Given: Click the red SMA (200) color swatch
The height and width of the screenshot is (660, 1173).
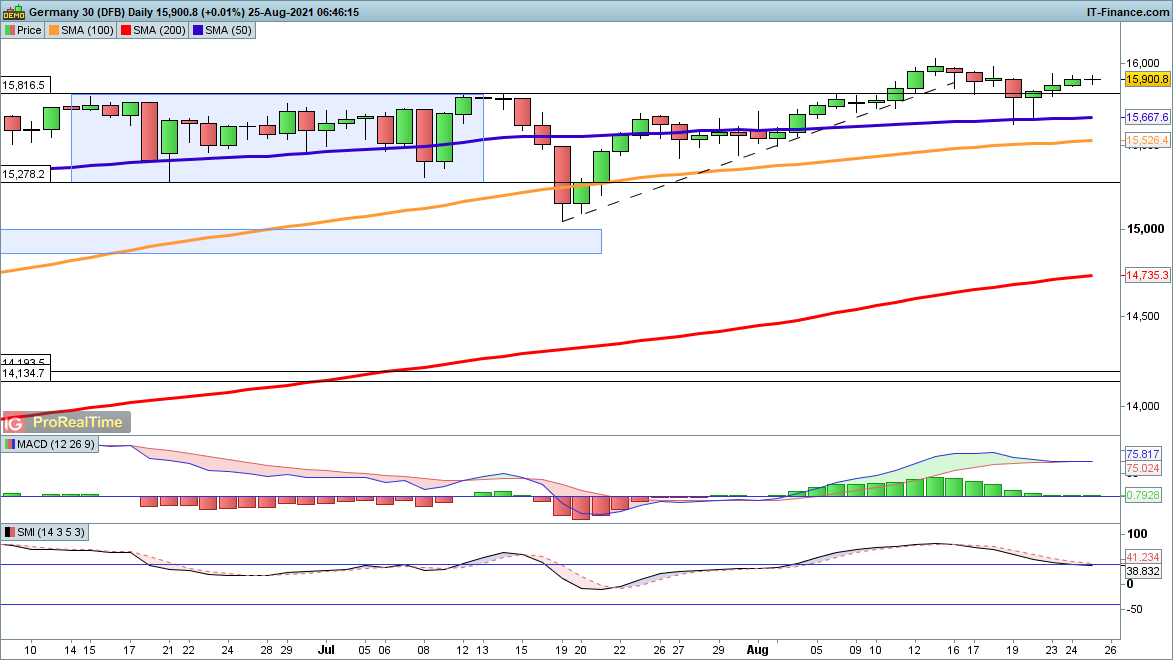Looking at the screenshot, I should (x=126, y=30).
